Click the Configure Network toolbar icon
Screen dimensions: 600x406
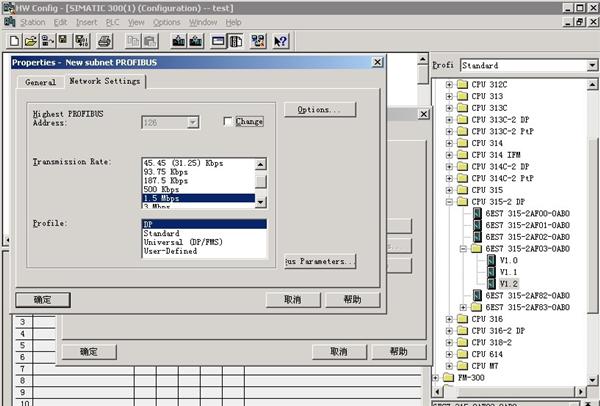(258, 41)
